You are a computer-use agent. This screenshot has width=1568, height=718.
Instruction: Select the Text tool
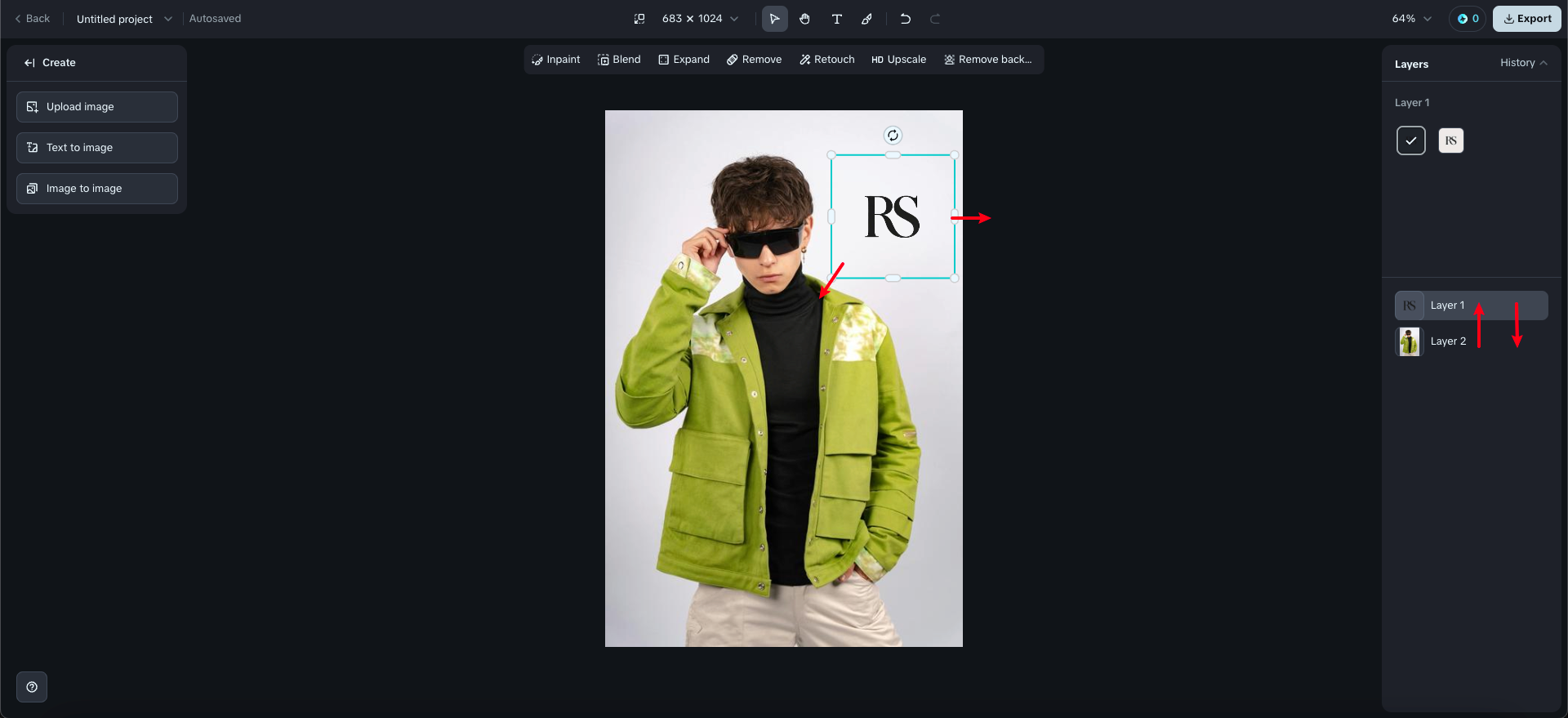coord(836,19)
